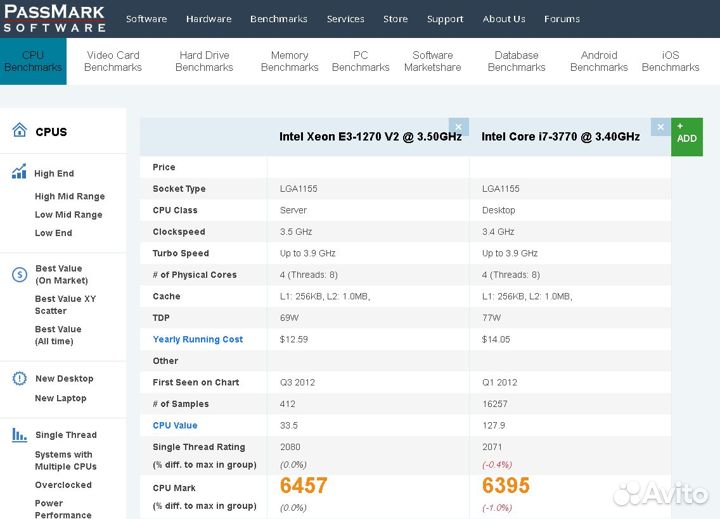
Task: Click the green ADD button
Action: click(686, 137)
